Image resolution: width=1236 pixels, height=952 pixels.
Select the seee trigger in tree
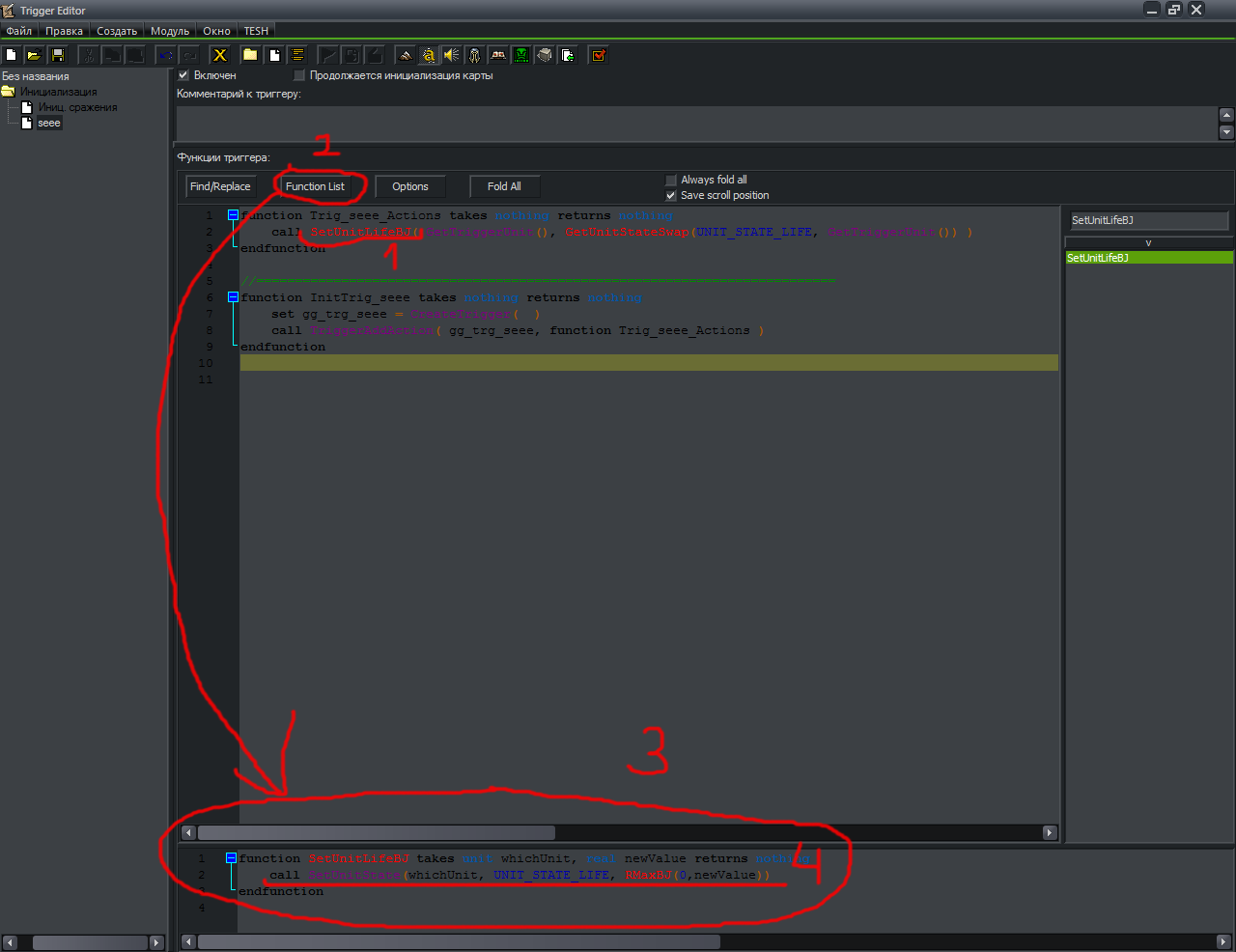[49, 123]
